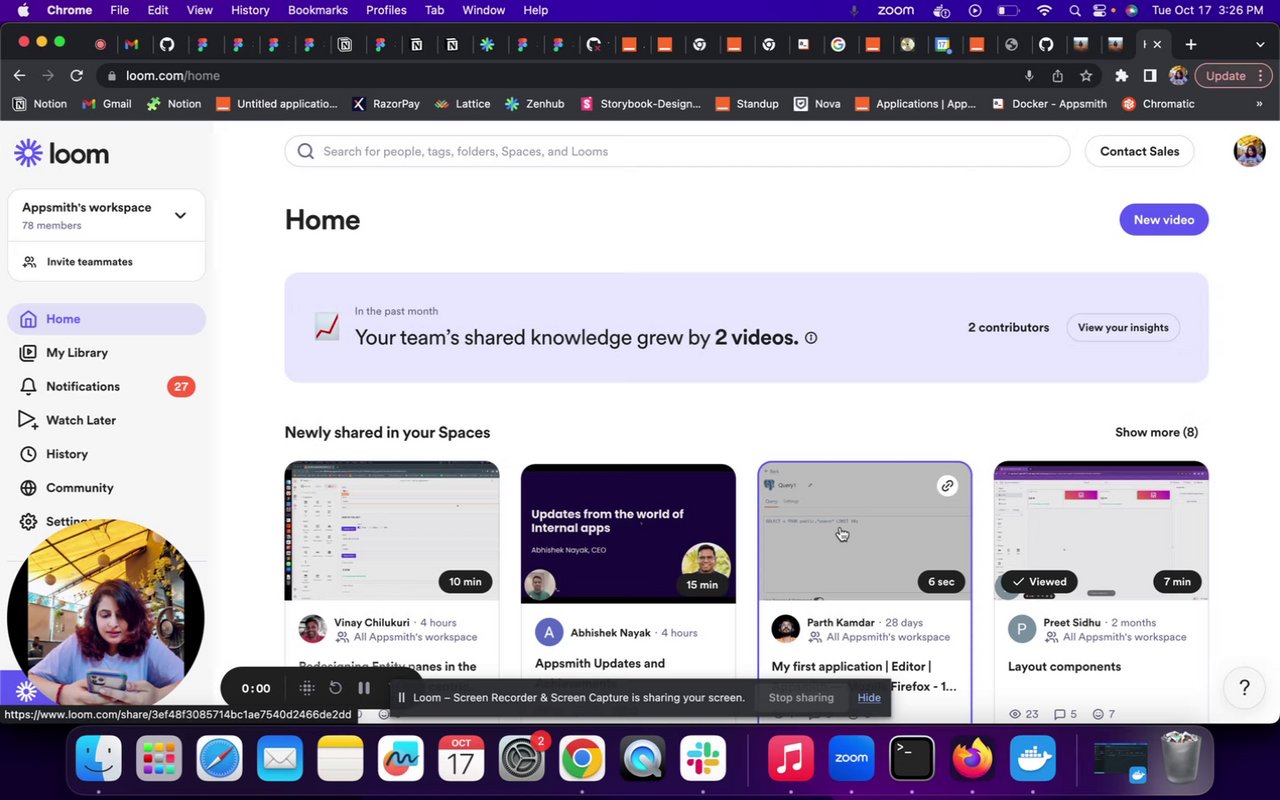Click the recorder drag handle grid icon
Screen dimensions: 1280x800
click(x=307, y=688)
